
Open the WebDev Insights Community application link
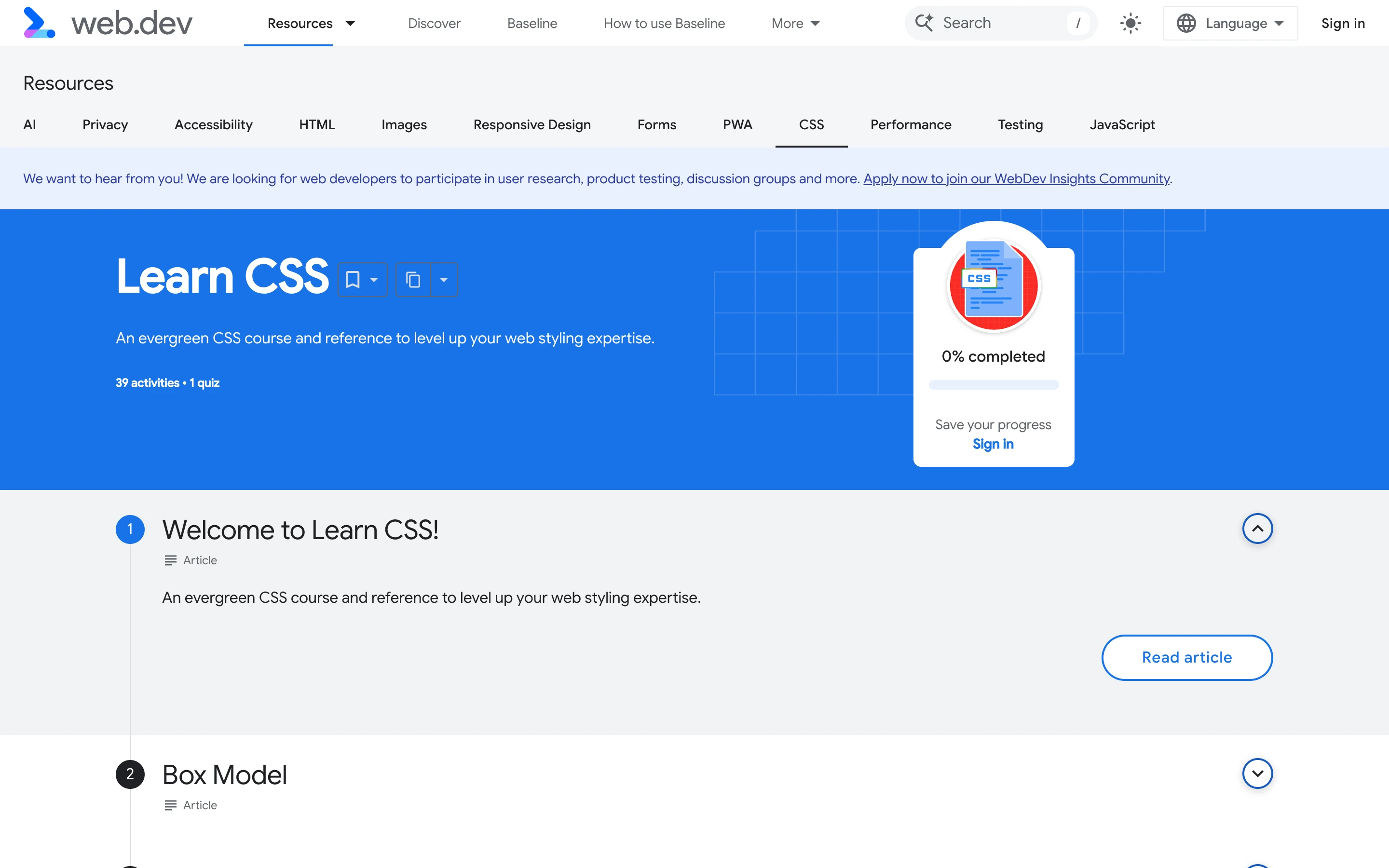click(x=1016, y=178)
